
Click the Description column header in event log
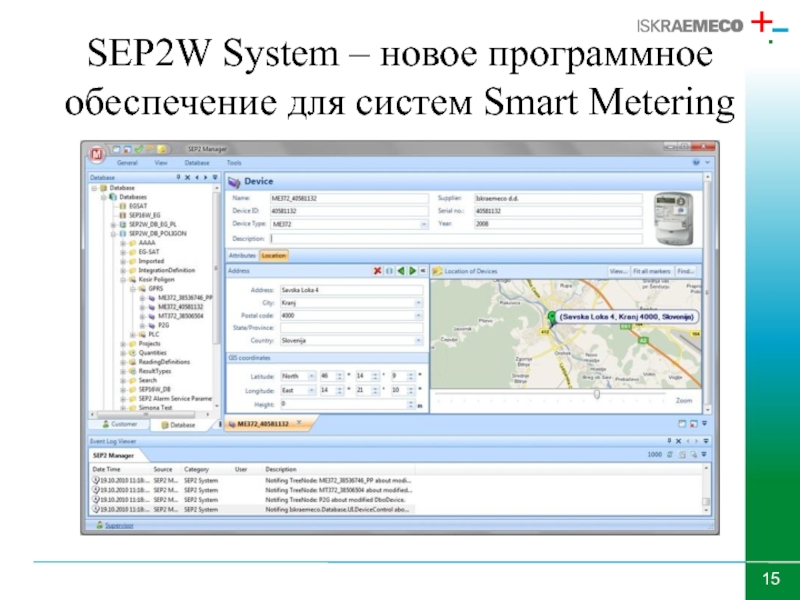[281, 469]
